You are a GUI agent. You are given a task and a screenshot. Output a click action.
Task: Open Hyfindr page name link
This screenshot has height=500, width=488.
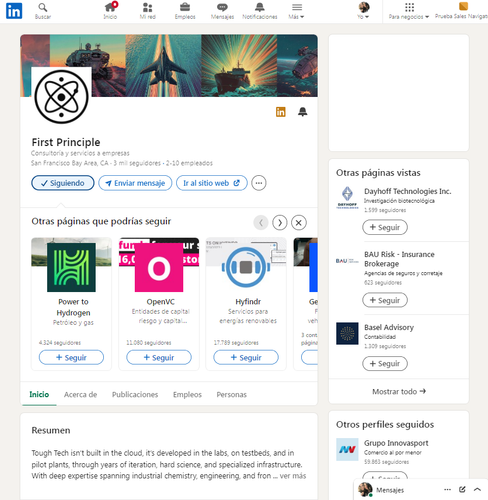coord(248,302)
